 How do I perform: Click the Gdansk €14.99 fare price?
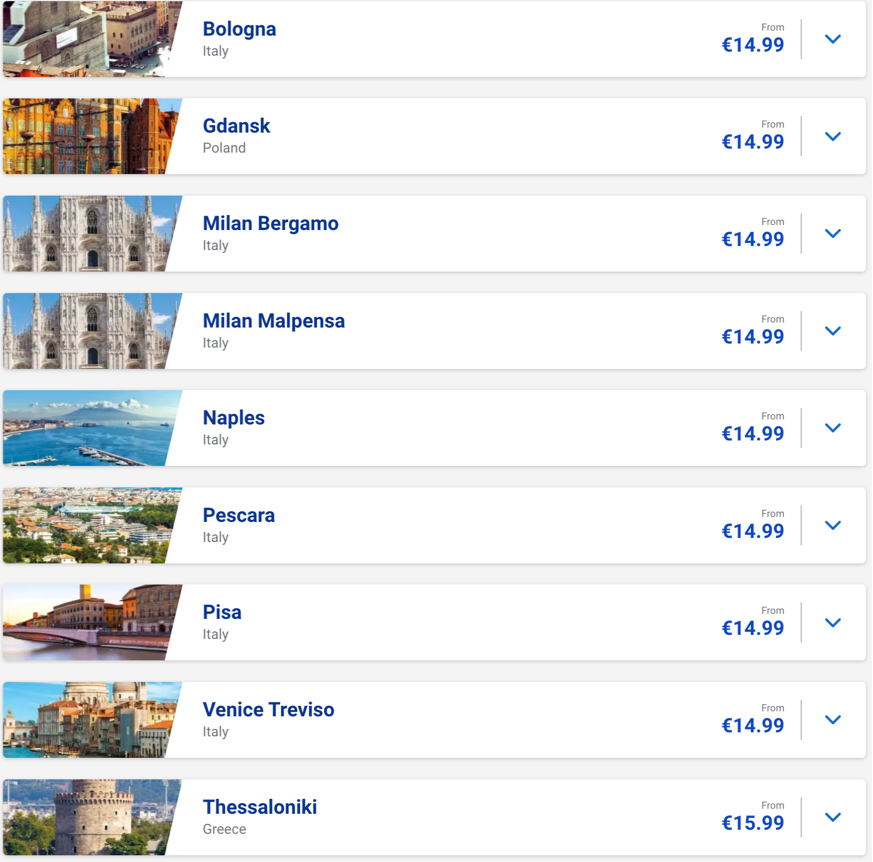(753, 141)
